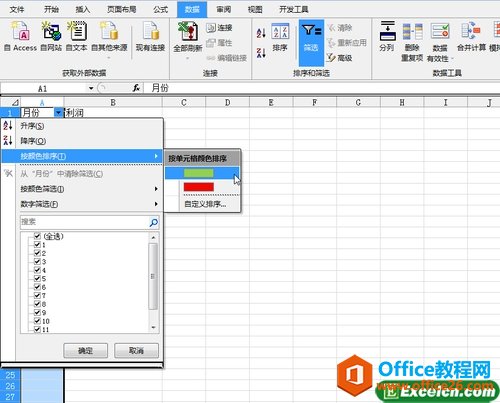Uncheck filter value 4 checkbox
Image resolution: width=500 pixels, height=403 pixels.
37,270
